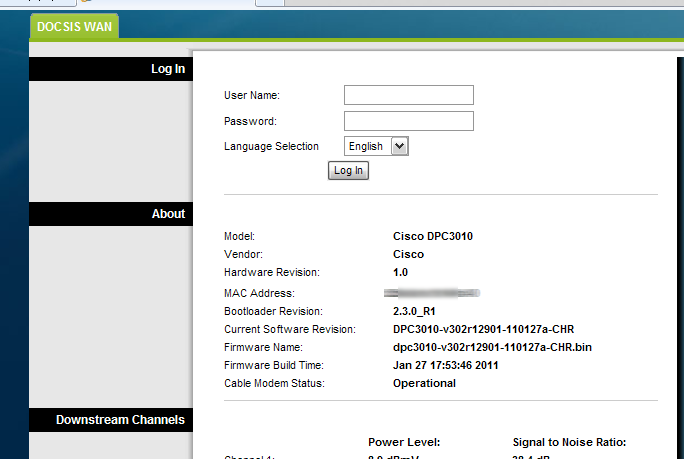Click the Log In button

(x=348, y=171)
